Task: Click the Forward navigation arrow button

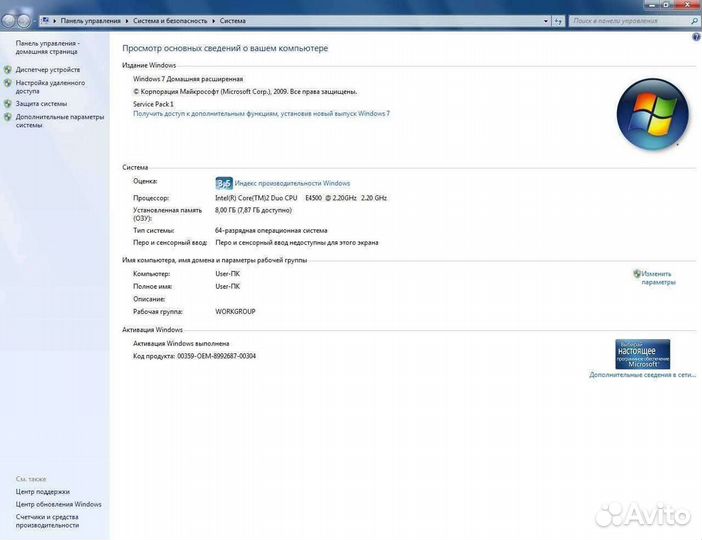Action: (x=23, y=21)
